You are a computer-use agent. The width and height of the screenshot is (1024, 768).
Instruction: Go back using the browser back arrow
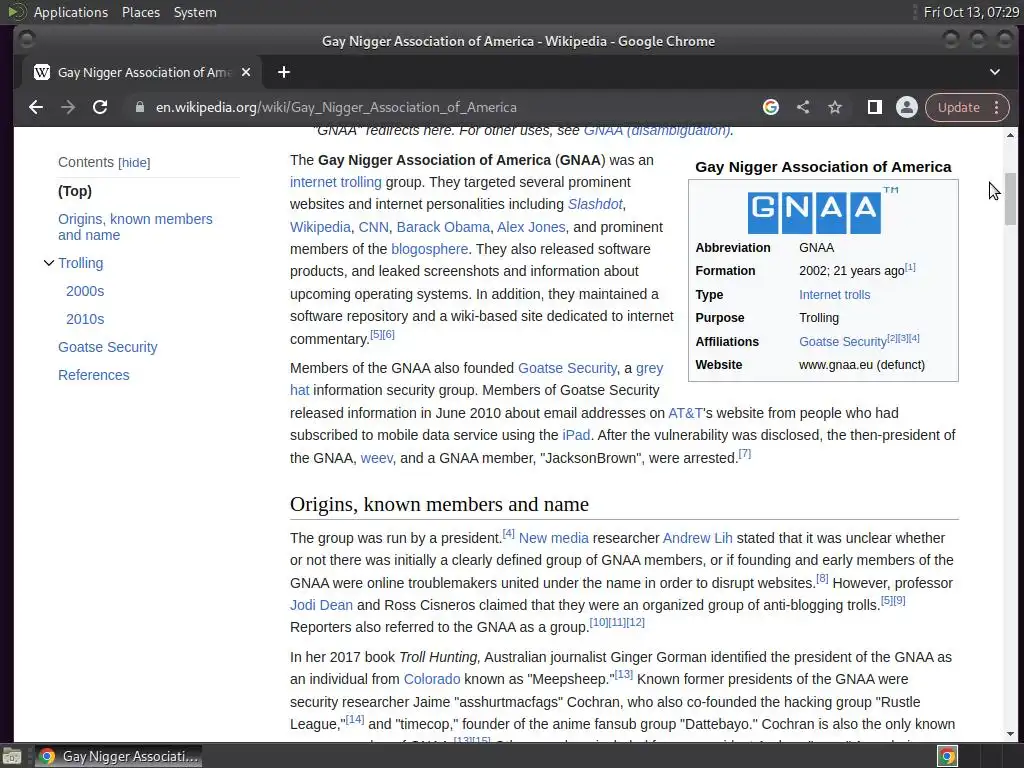click(x=36, y=107)
